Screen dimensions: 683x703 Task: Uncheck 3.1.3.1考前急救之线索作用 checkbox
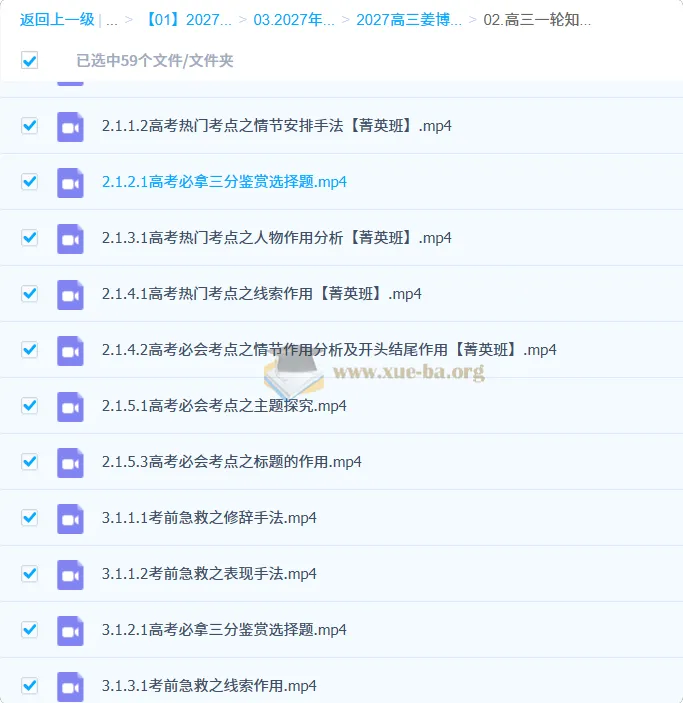click(30, 686)
